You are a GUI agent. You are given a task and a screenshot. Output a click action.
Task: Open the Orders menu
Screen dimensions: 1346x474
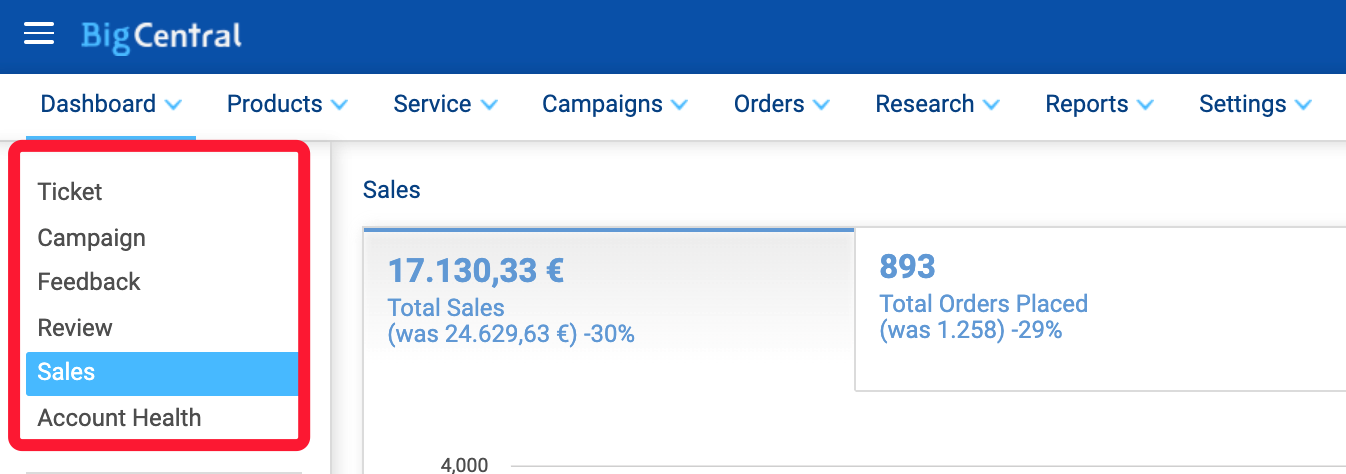(x=781, y=104)
